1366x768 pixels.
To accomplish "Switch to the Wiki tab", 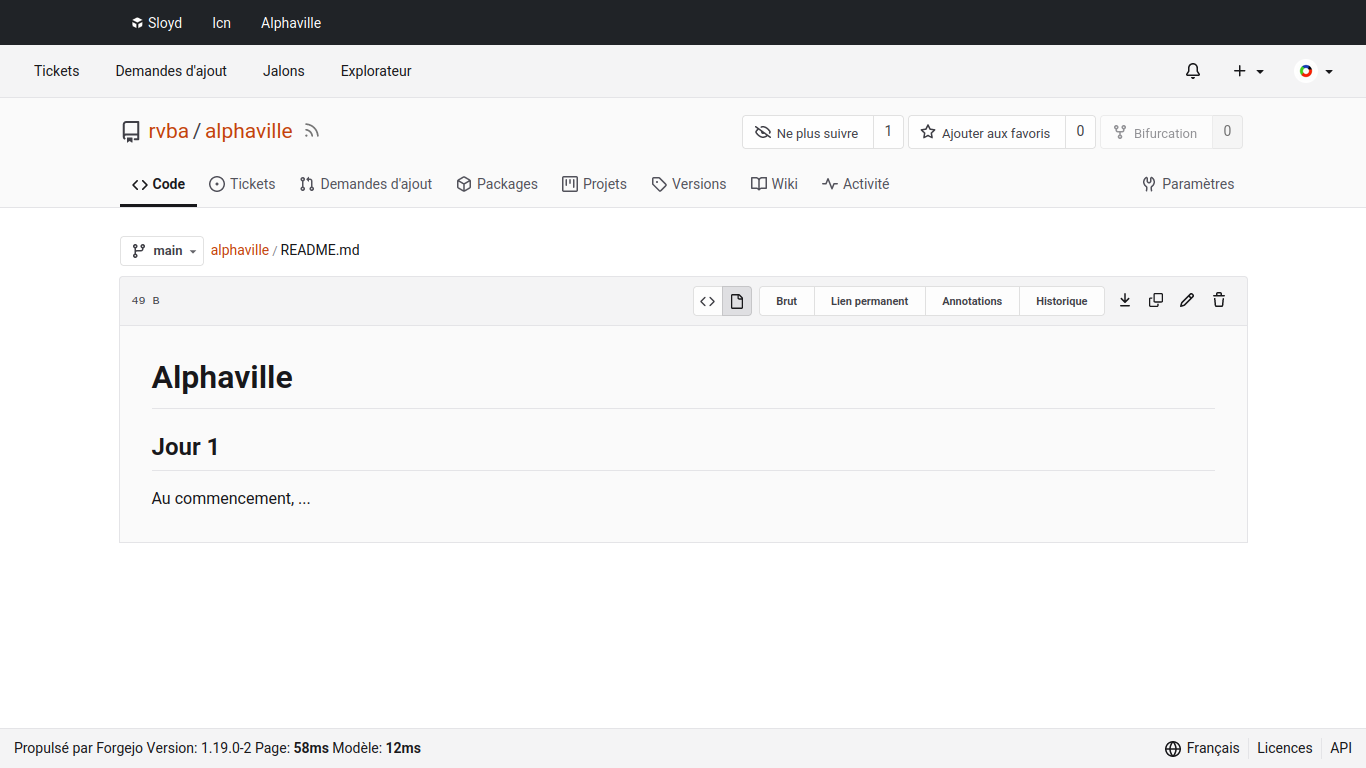I will coord(774,184).
